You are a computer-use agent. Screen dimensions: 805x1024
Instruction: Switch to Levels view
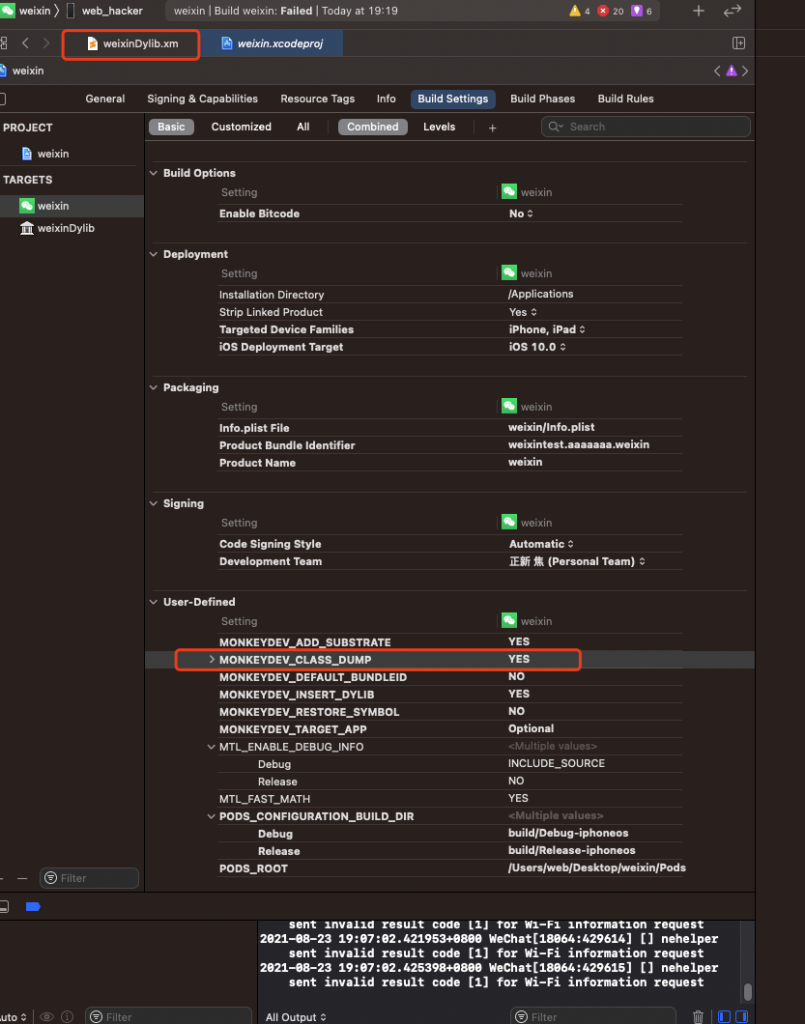439,127
